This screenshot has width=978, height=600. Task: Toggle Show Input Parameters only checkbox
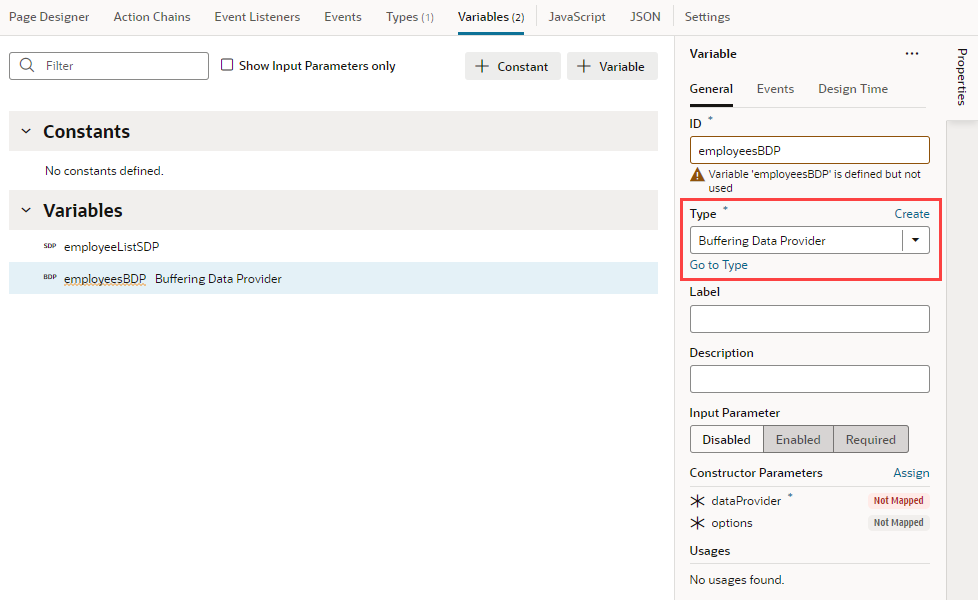pos(227,65)
